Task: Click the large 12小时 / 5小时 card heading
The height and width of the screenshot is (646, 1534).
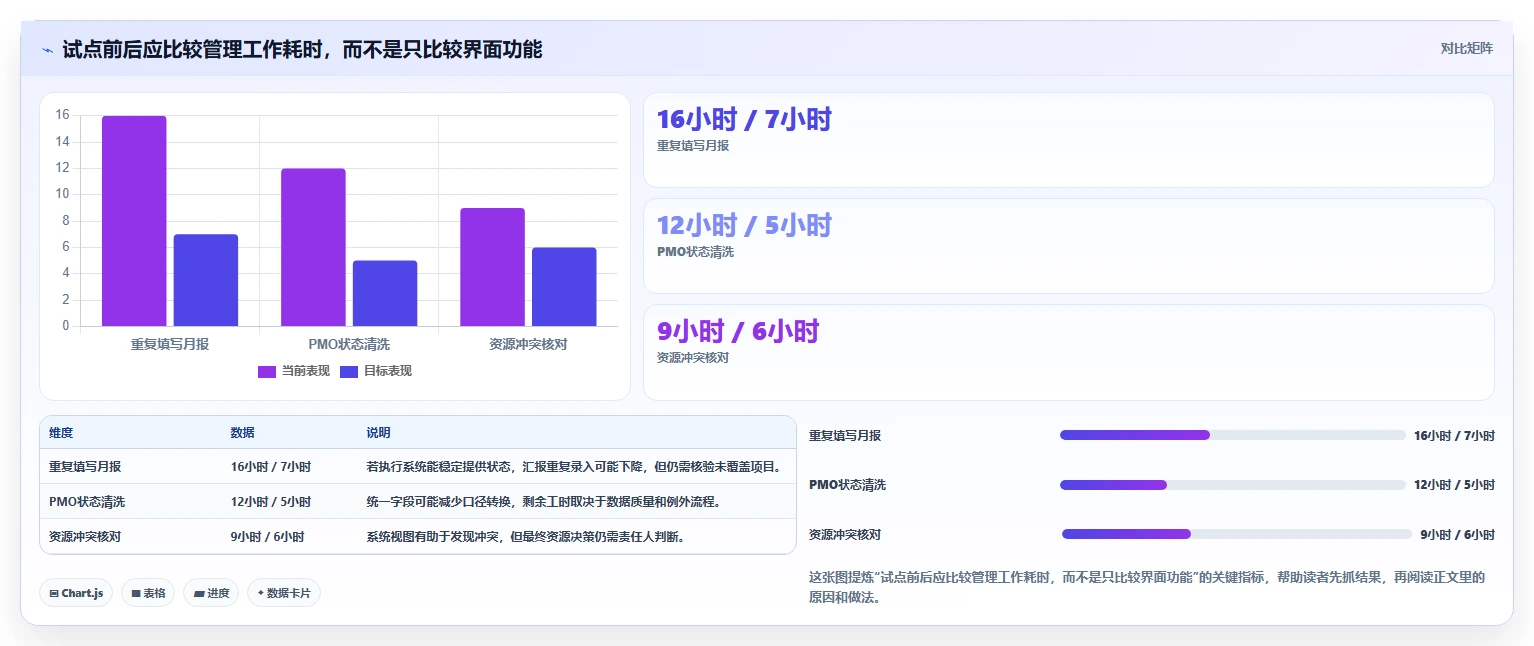Action: 744,226
